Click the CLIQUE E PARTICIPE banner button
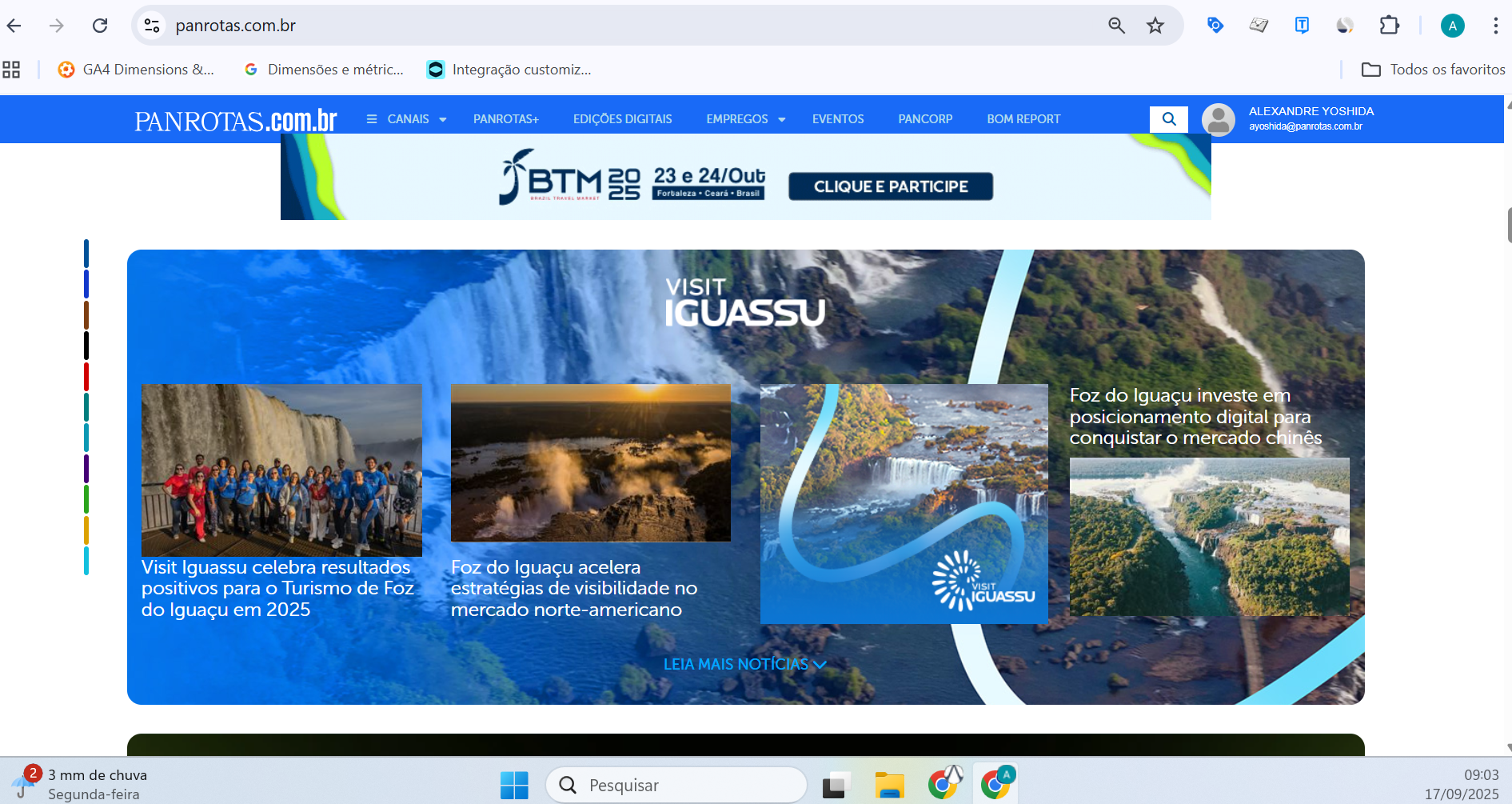The width and height of the screenshot is (1512, 804). tap(890, 186)
